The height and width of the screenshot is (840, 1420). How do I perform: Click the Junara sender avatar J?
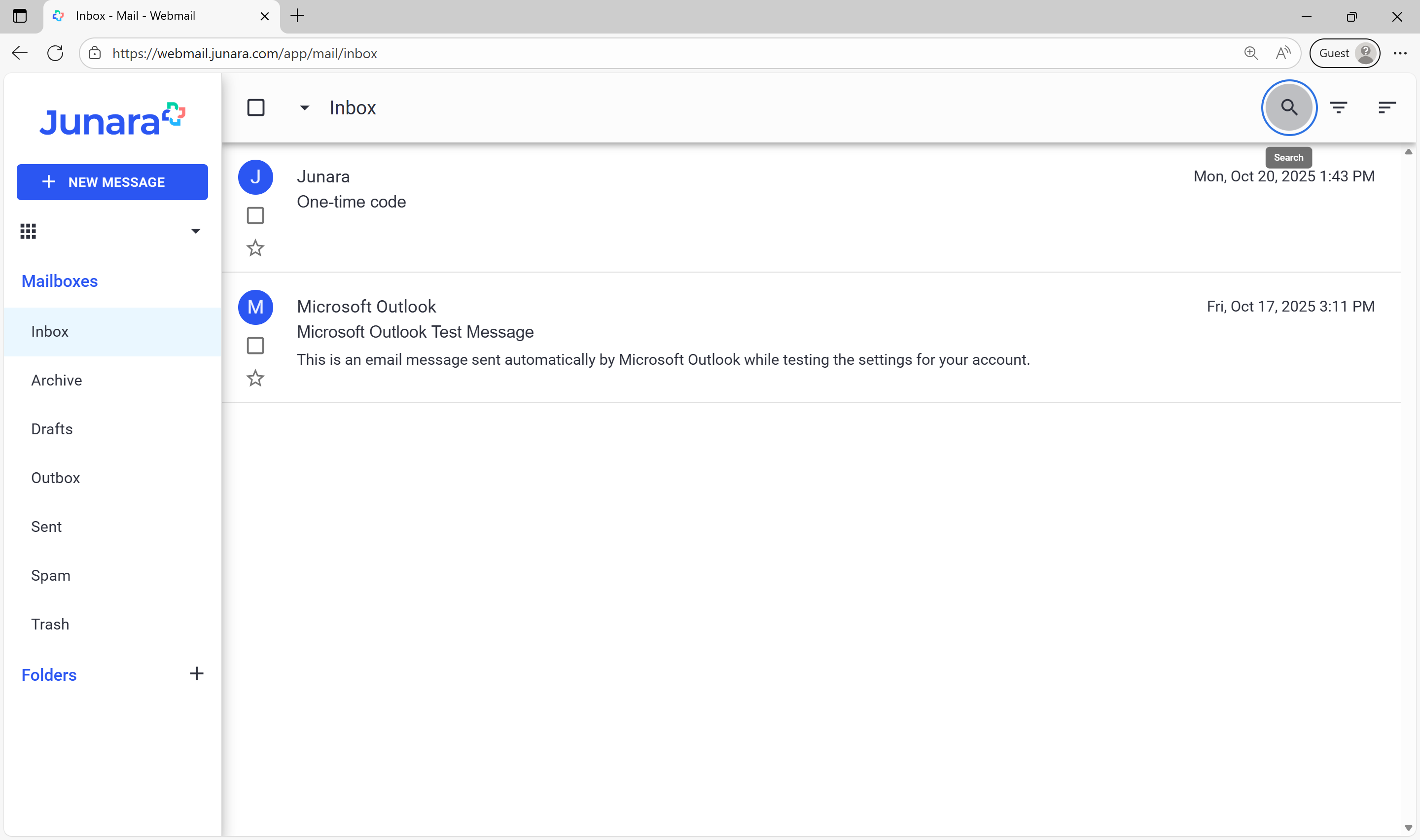coord(255,177)
